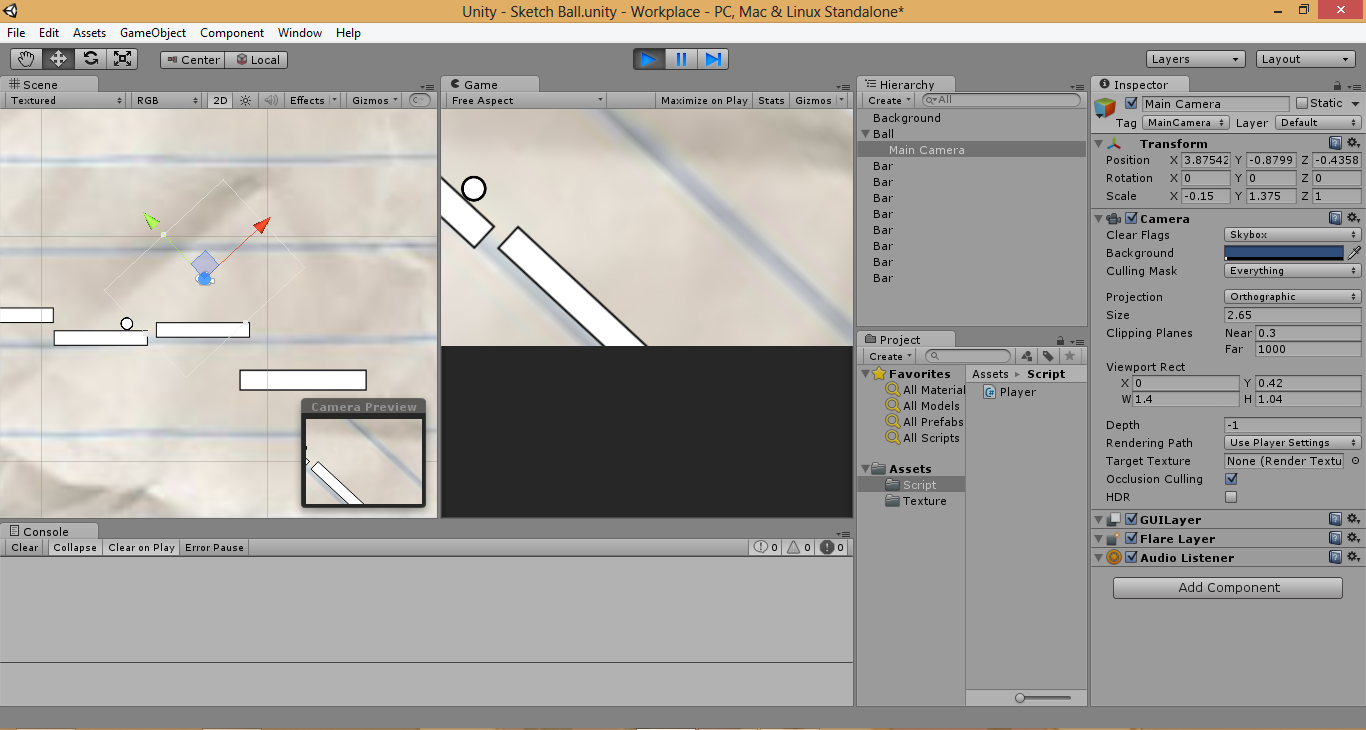Select the Hand tool
Viewport: 1366px width, 730px height.
[x=27, y=59]
